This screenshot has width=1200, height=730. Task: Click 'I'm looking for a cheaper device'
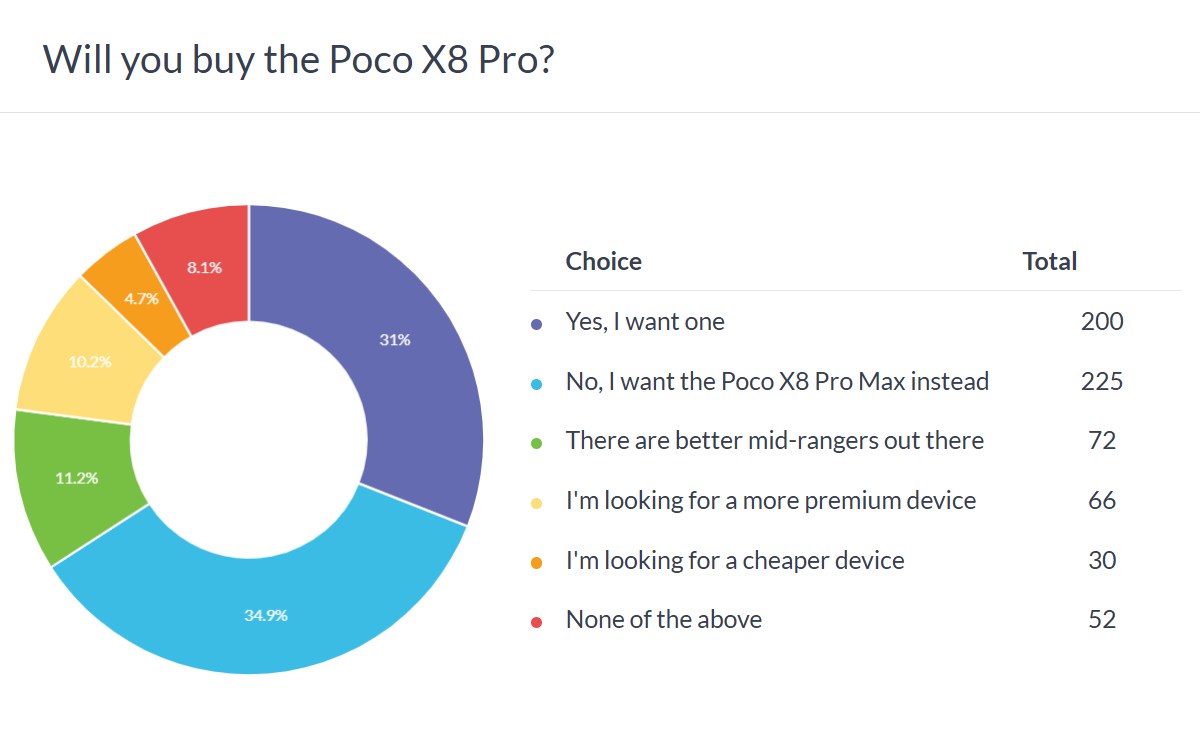[x=735, y=560]
